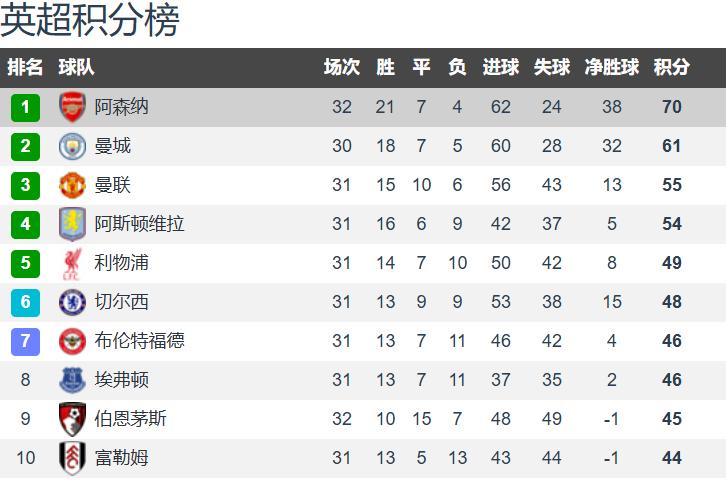This screenshot has width=726, height=480.
Task: Click the purple rank 7 badge
Action: 26,341
